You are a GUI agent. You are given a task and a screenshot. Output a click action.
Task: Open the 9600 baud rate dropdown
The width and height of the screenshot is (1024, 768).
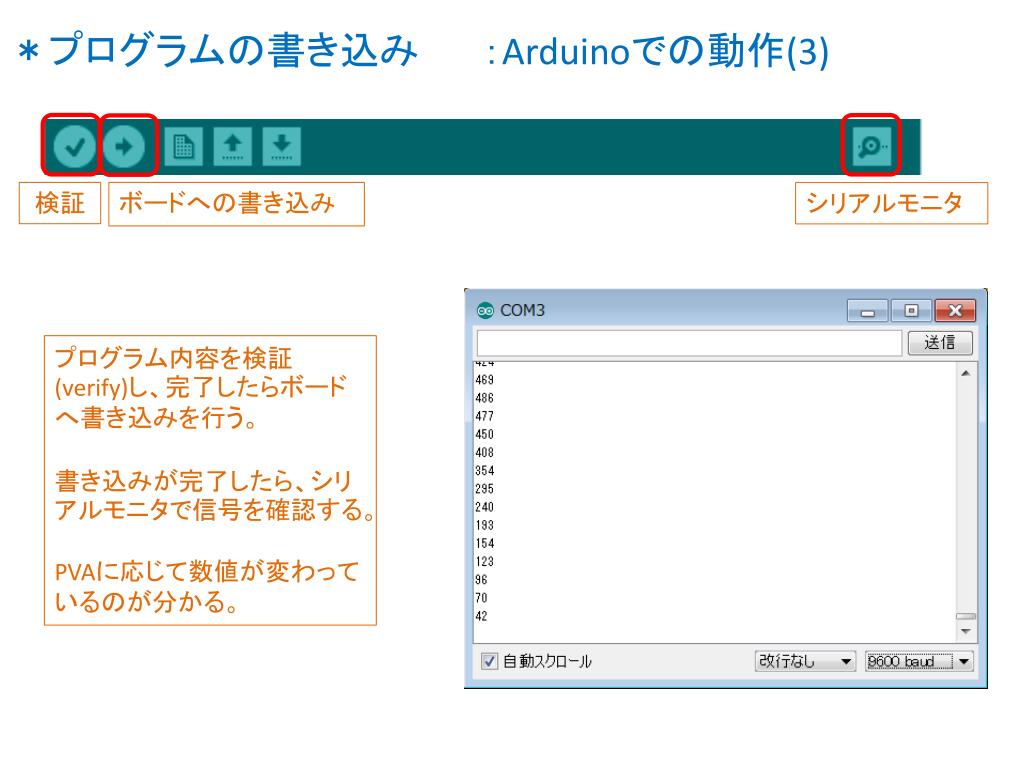coord(919,661)
